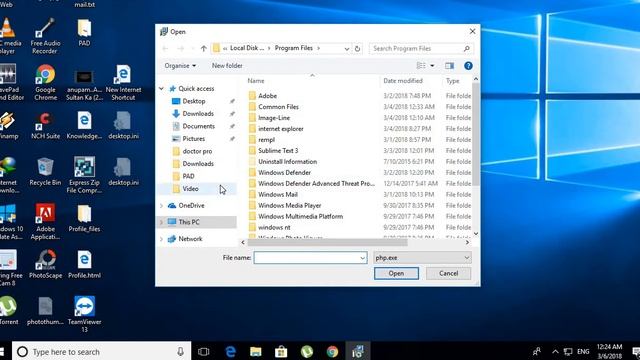The image size is (640, 360).
Task: Open File Explorer from the taskbar
Action: [256, 351]
